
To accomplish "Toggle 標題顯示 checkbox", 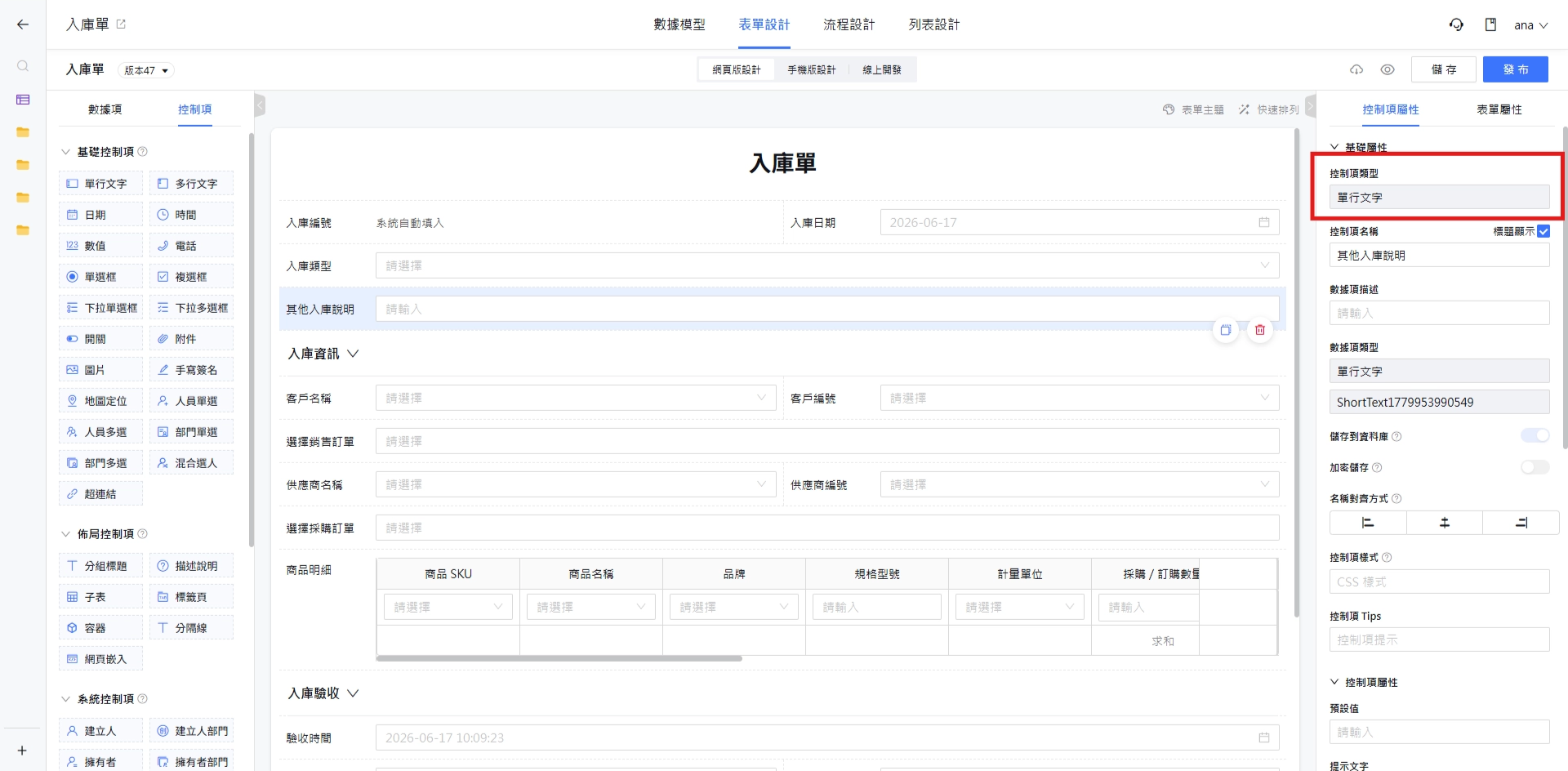I will [x=1543, y=231].
